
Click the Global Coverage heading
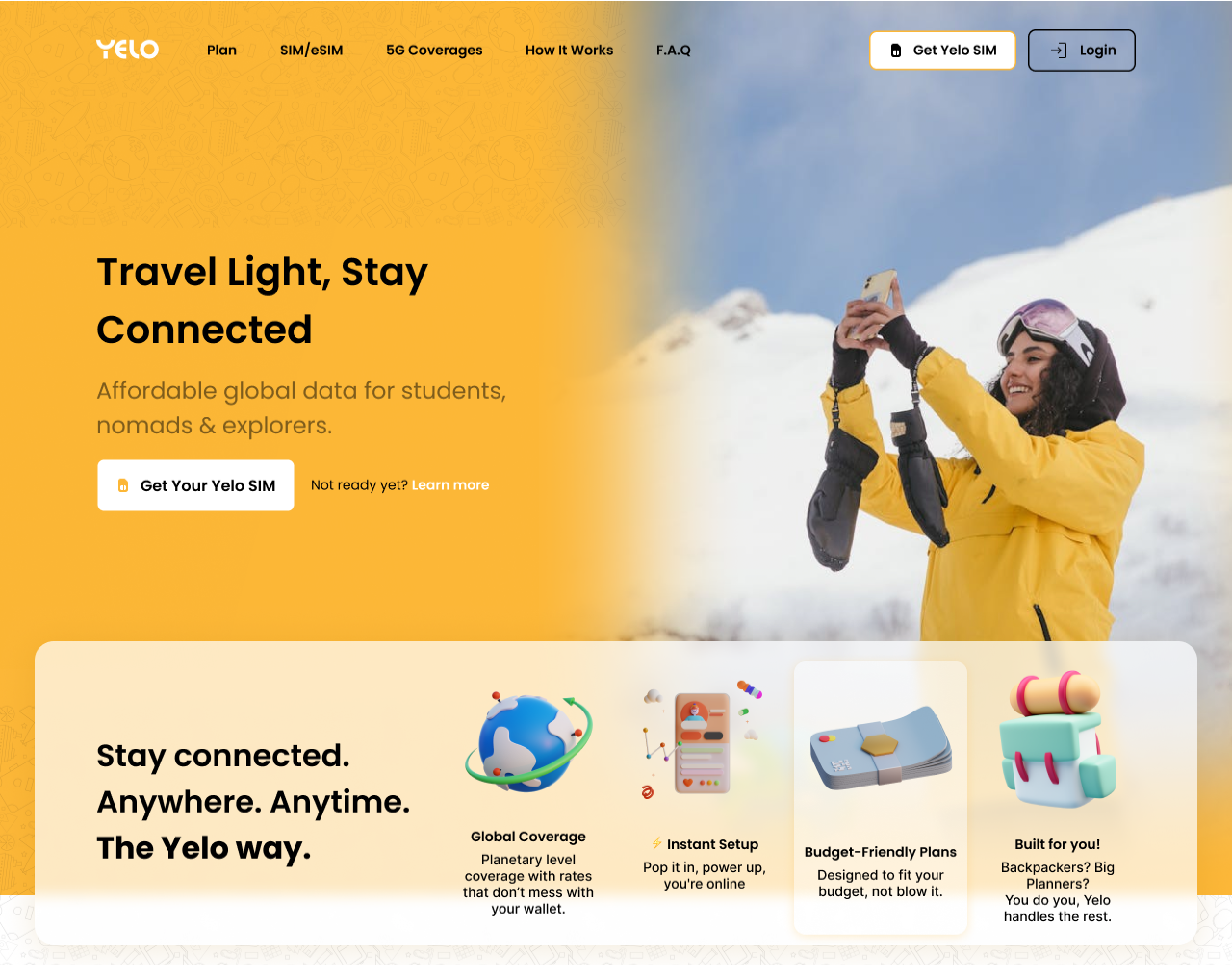[528, 836]
